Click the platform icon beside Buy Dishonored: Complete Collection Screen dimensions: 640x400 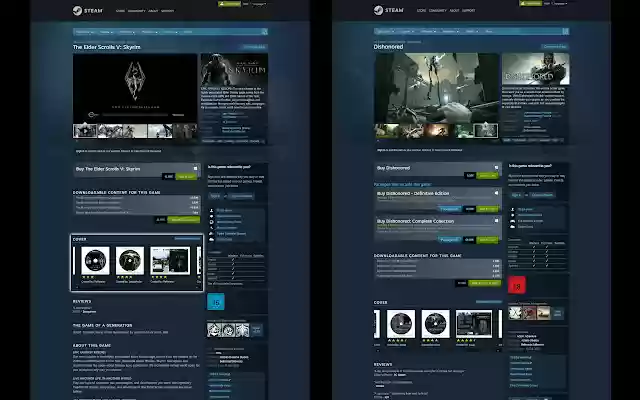[496, 220]
